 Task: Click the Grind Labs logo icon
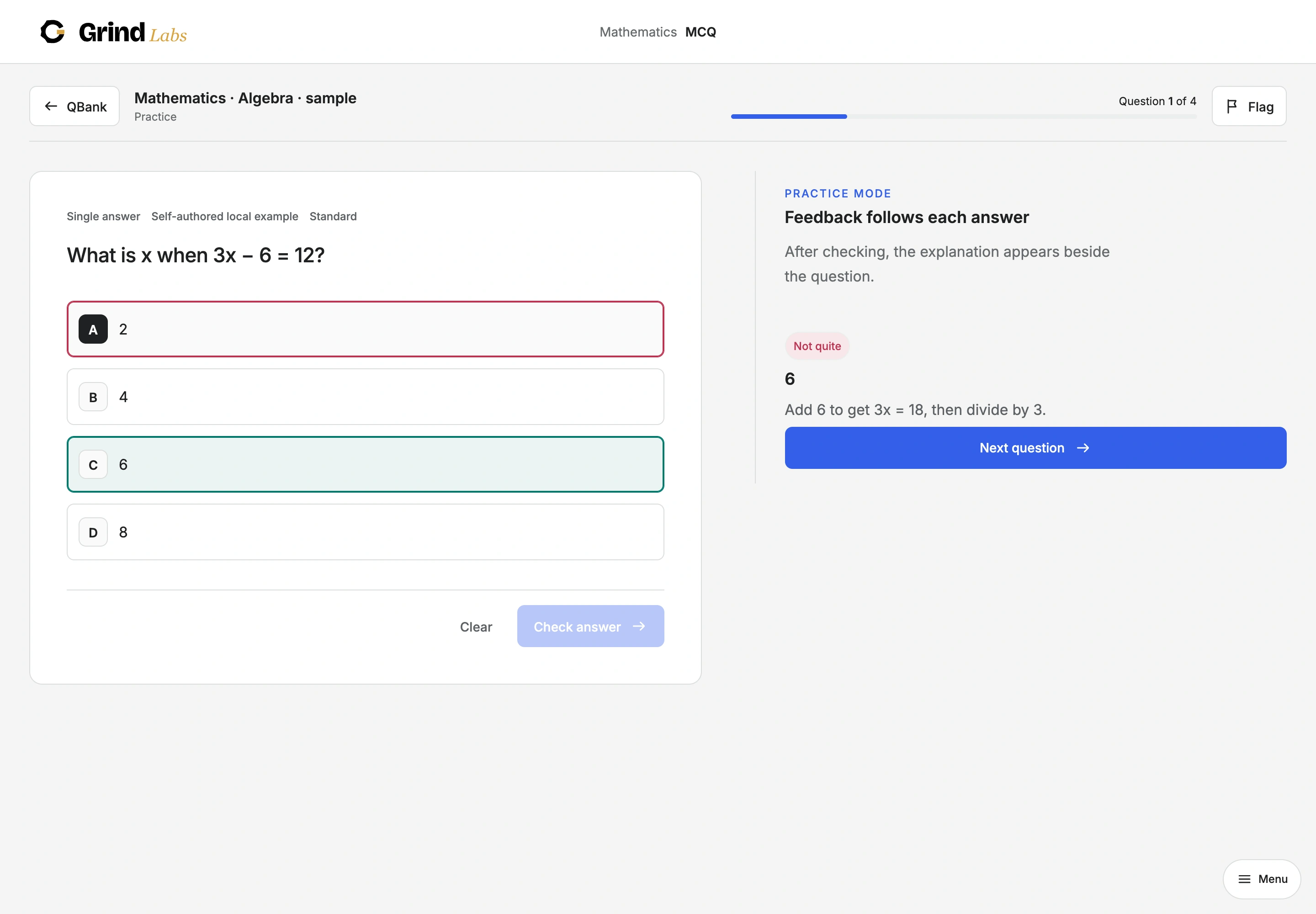pyautogui.click(x=53, y=32)
